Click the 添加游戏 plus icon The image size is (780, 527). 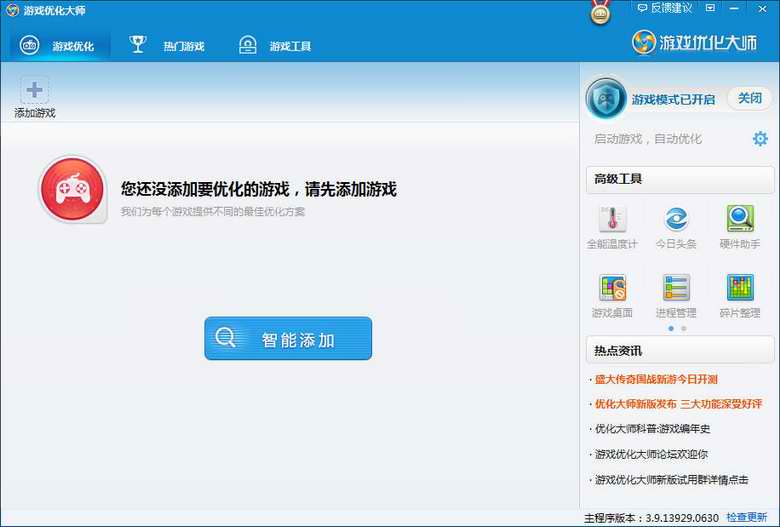34,90
